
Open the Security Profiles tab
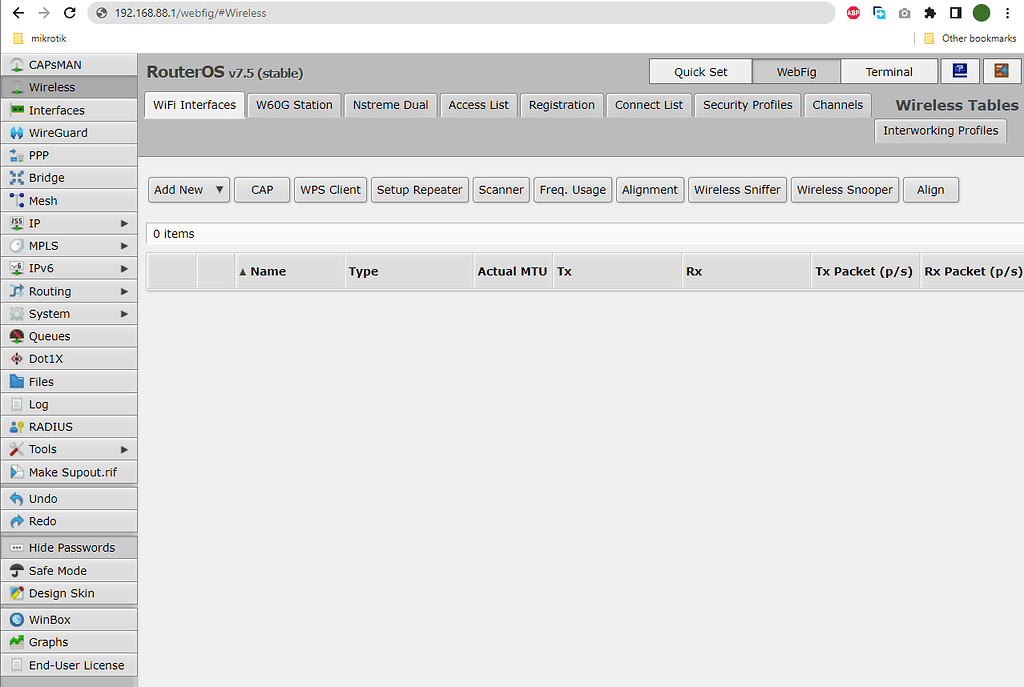tap(748, 105)
